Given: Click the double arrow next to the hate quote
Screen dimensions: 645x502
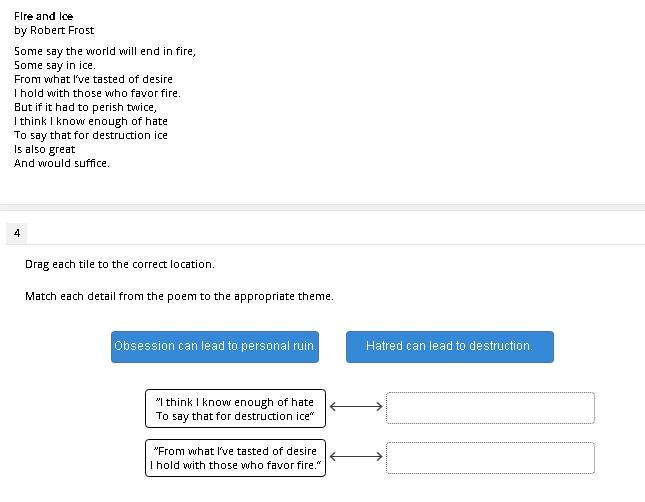Looking at the screenshot, I should point(356,406).
